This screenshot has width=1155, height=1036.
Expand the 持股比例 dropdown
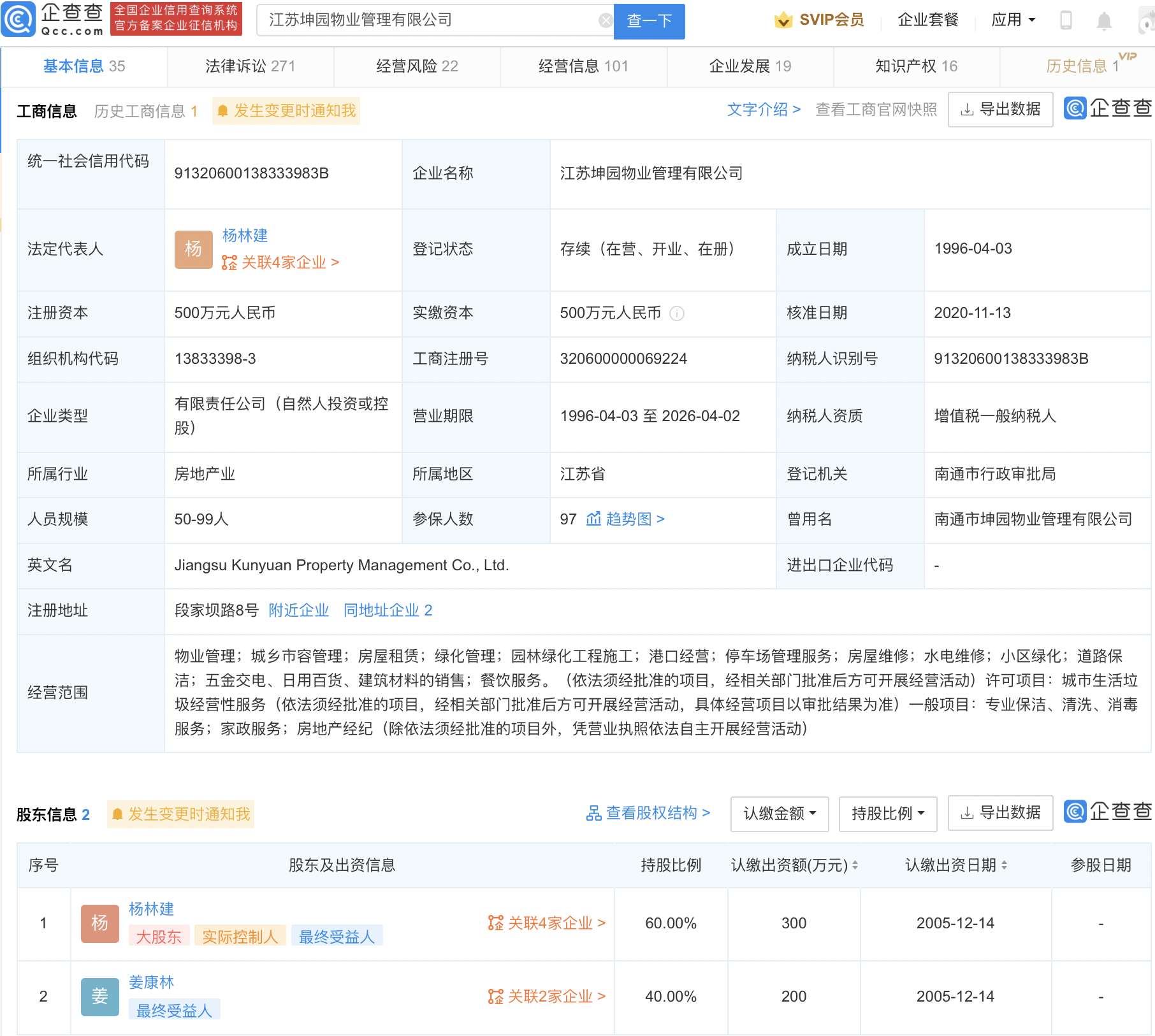point(888,814)
